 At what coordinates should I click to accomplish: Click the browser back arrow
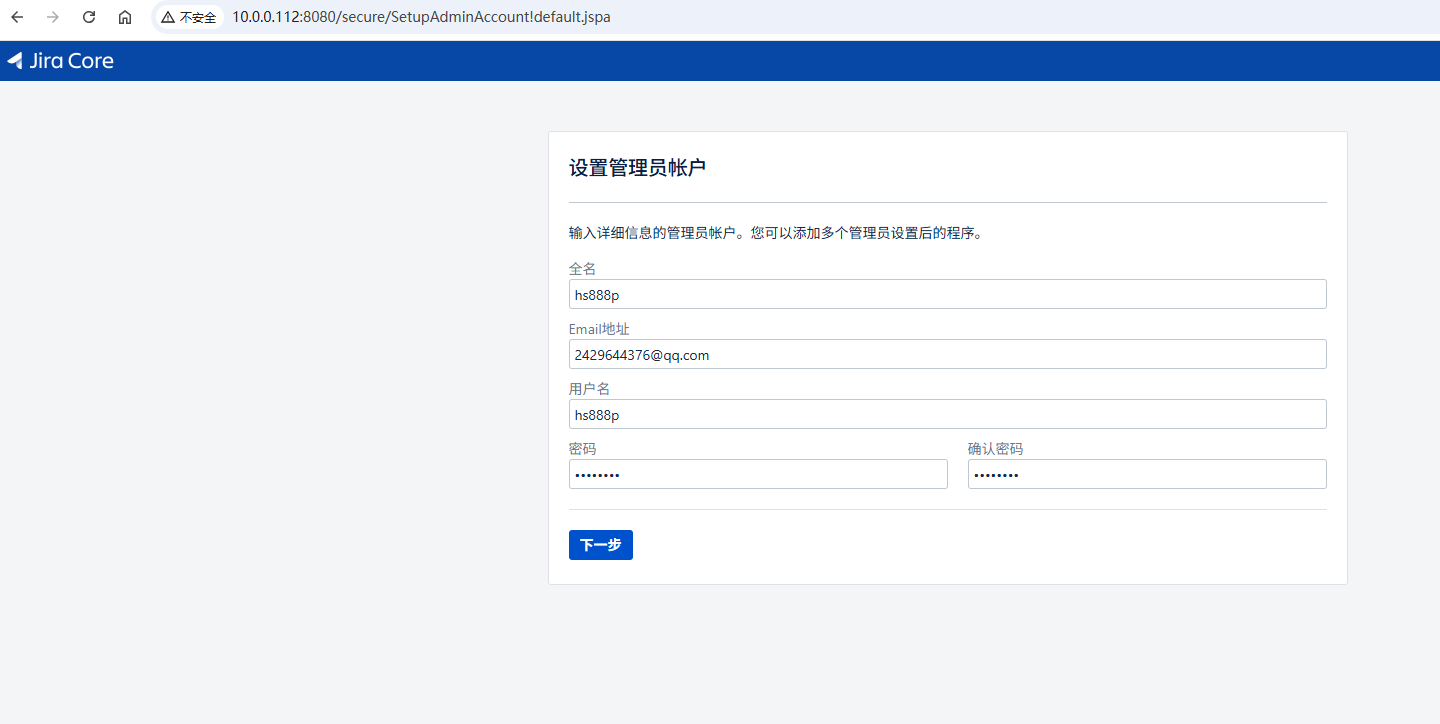[x=17, y=17]
